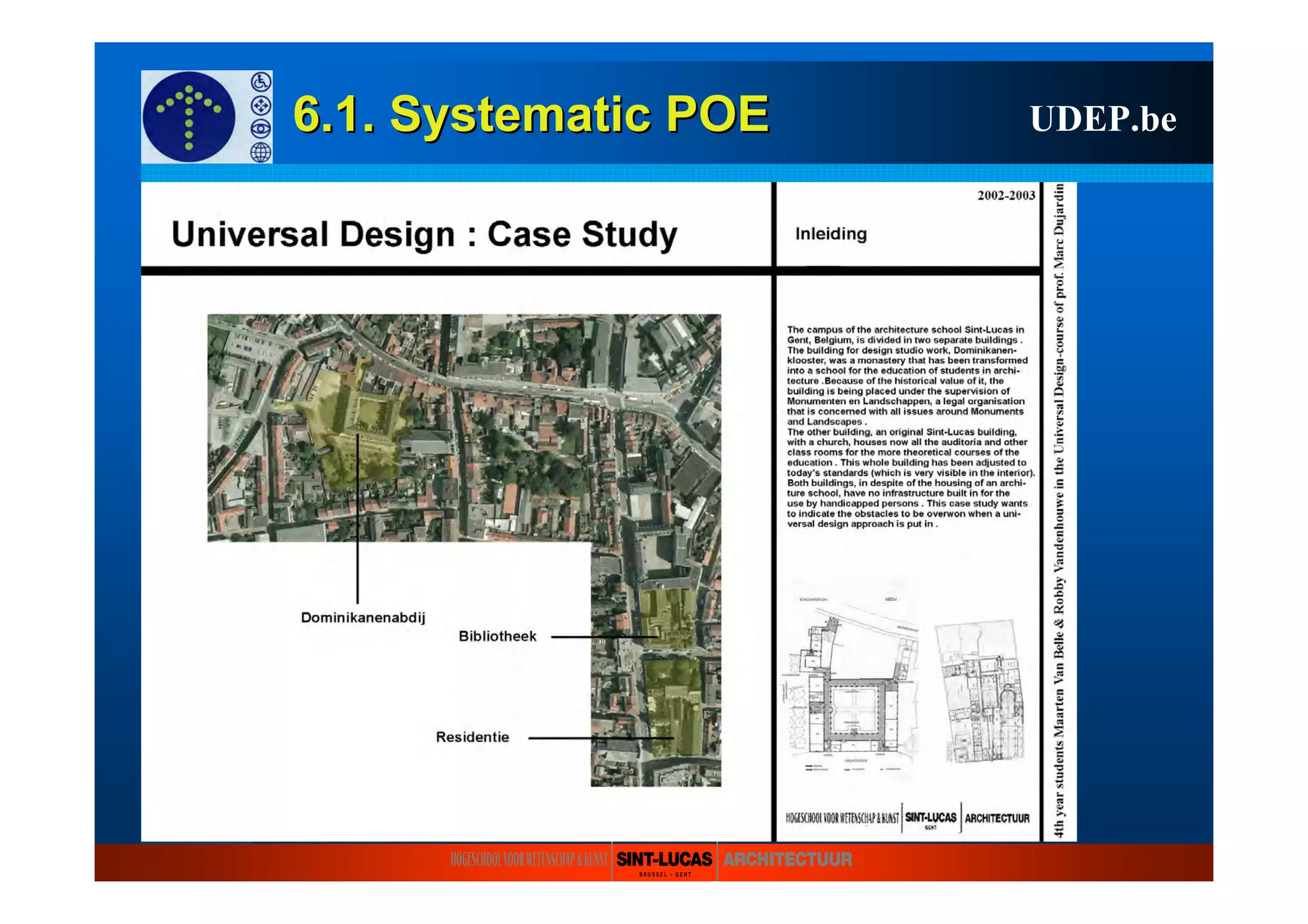
Task: Click the dotted-arrow round blue logo
Action: pos(189,117)
